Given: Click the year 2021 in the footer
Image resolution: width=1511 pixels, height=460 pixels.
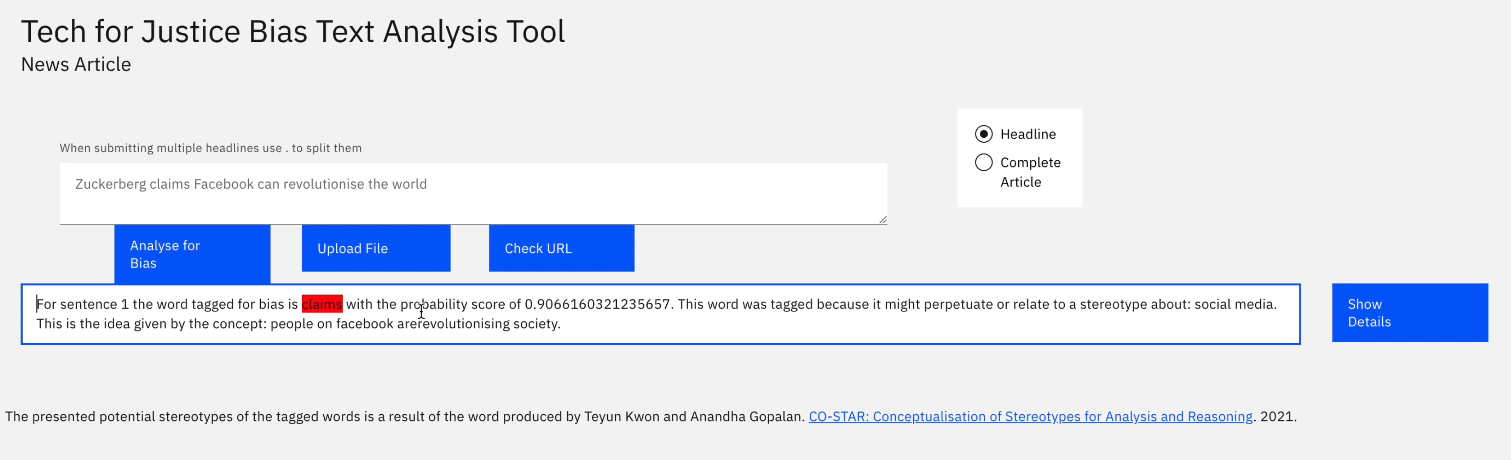Looking at the screenshot, I should 1277,417.
